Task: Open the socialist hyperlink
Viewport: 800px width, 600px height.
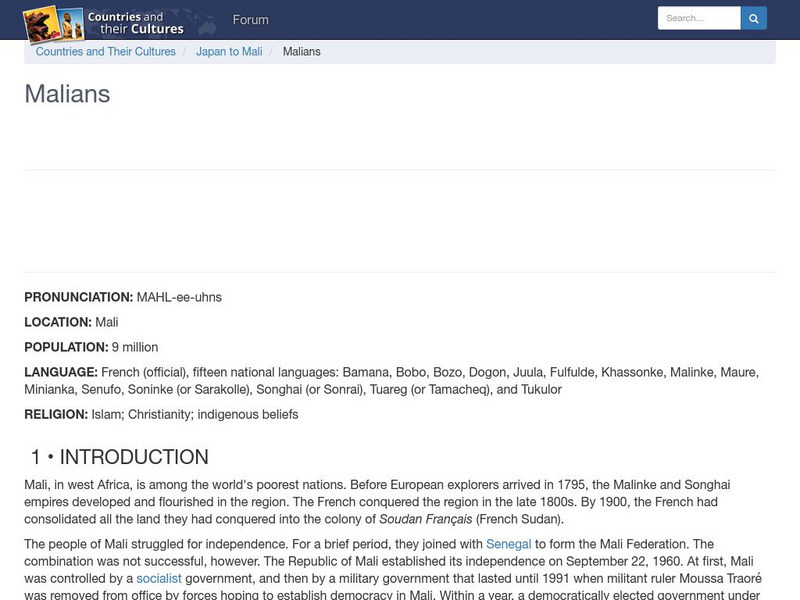Action: (159, 579)
